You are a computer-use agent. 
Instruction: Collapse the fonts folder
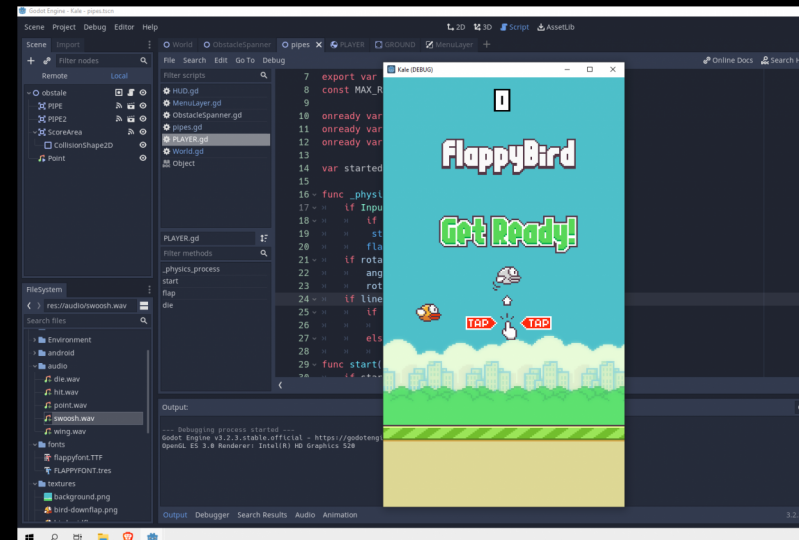click(35, 444)
